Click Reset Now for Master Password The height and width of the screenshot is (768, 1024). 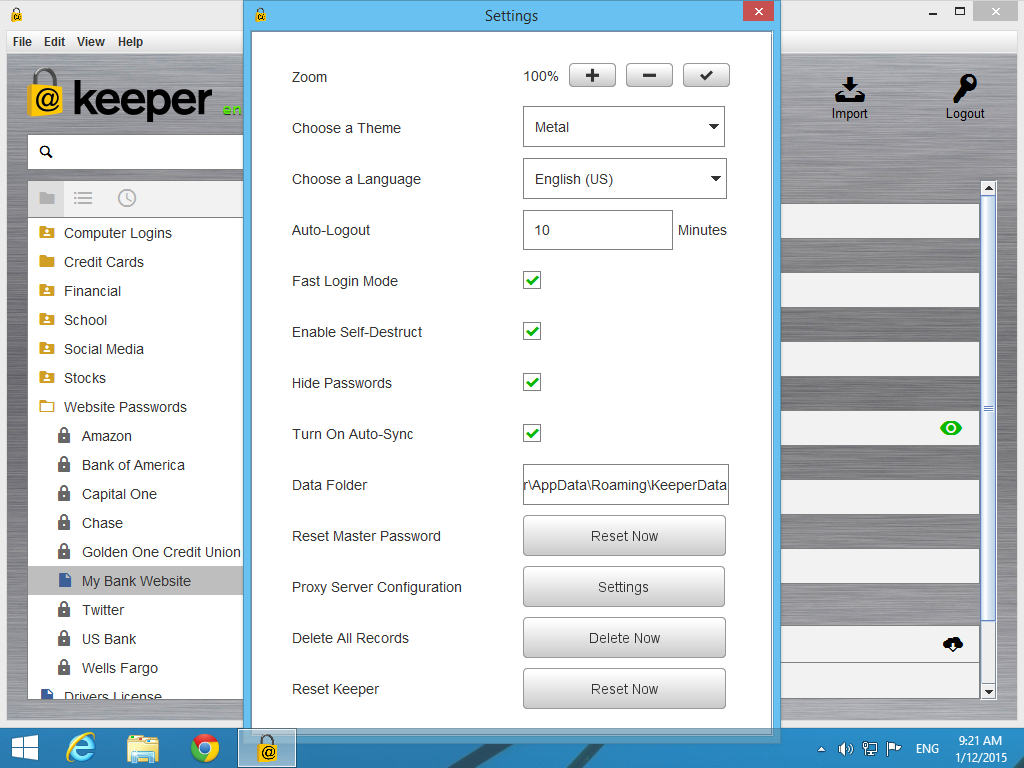pos(624,536)
